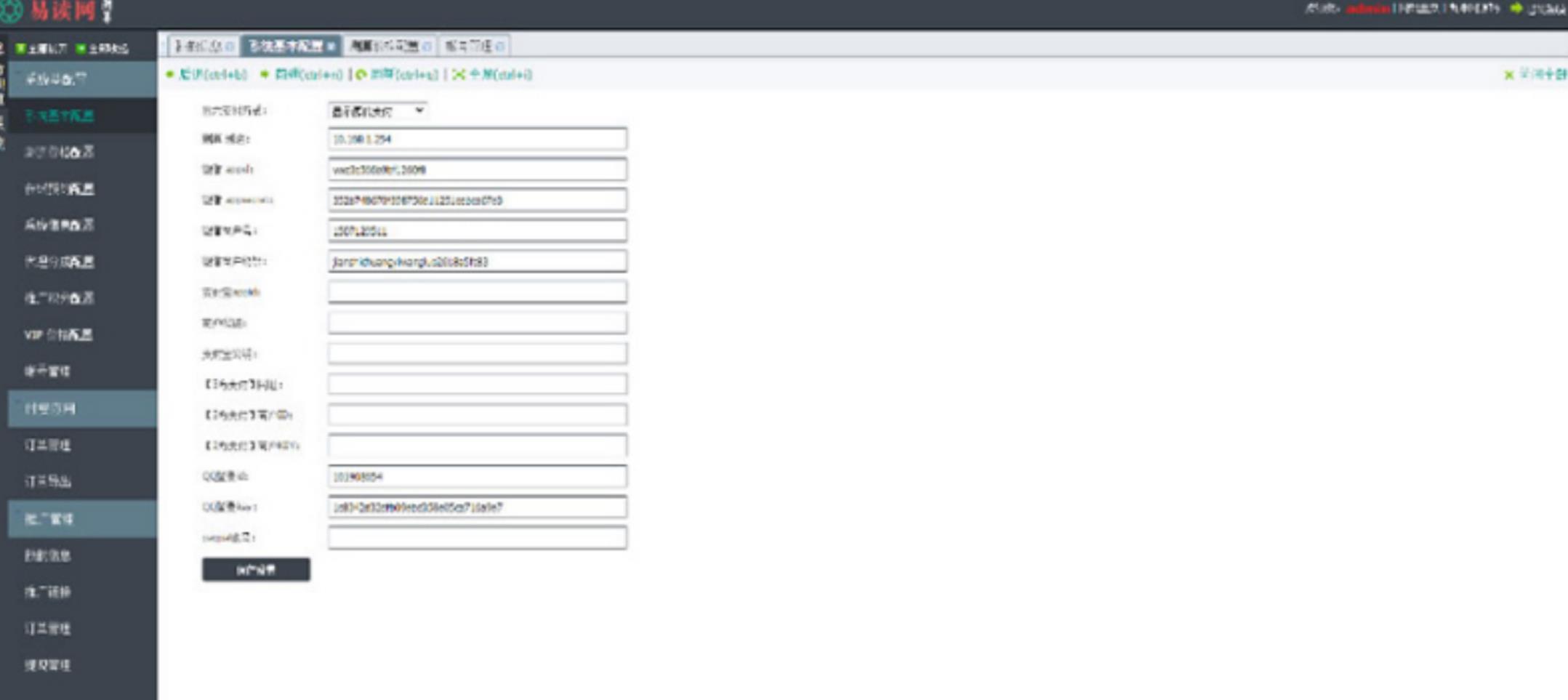This screenshot has height=700, width=1568.
Task: Switch to the first tab in the tab strip
Action: pos(204,46)
